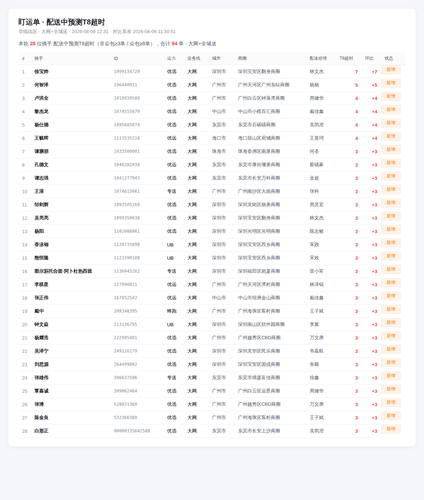Click 海口市 city cell in row 6
The width and height of the screenshot is (424, 500).
pyautogui.click(x=219, y=138)
